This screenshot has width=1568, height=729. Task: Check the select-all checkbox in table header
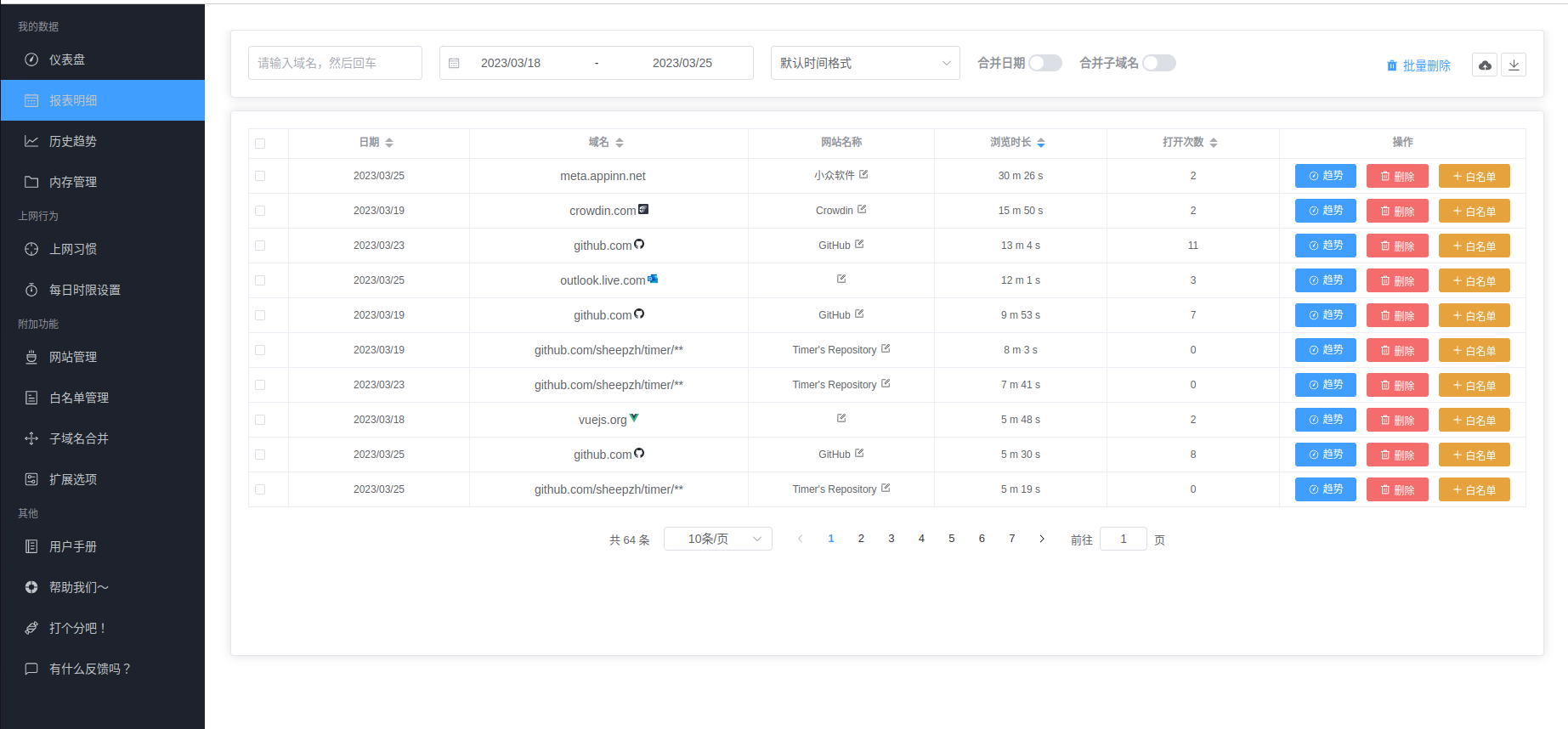click(260, 144)
